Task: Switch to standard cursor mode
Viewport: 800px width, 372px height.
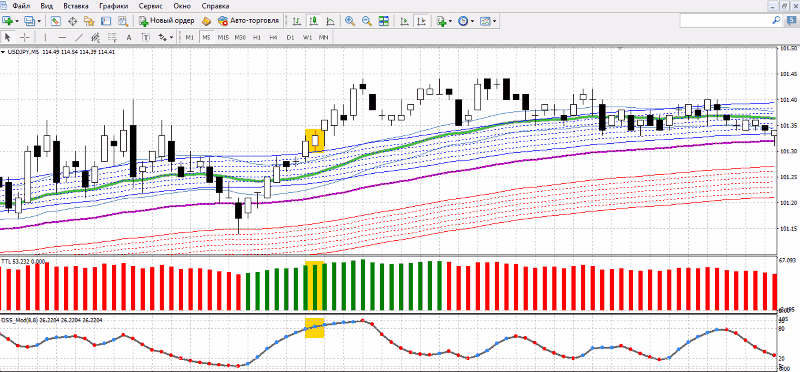Action: click(x=8, y=37)
